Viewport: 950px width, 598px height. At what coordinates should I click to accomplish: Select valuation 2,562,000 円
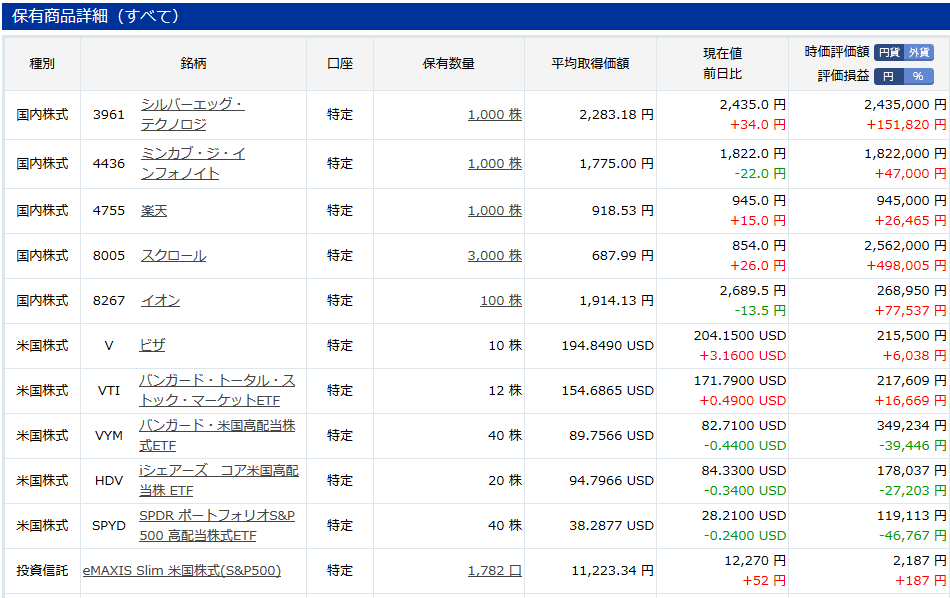click(905, 245)
